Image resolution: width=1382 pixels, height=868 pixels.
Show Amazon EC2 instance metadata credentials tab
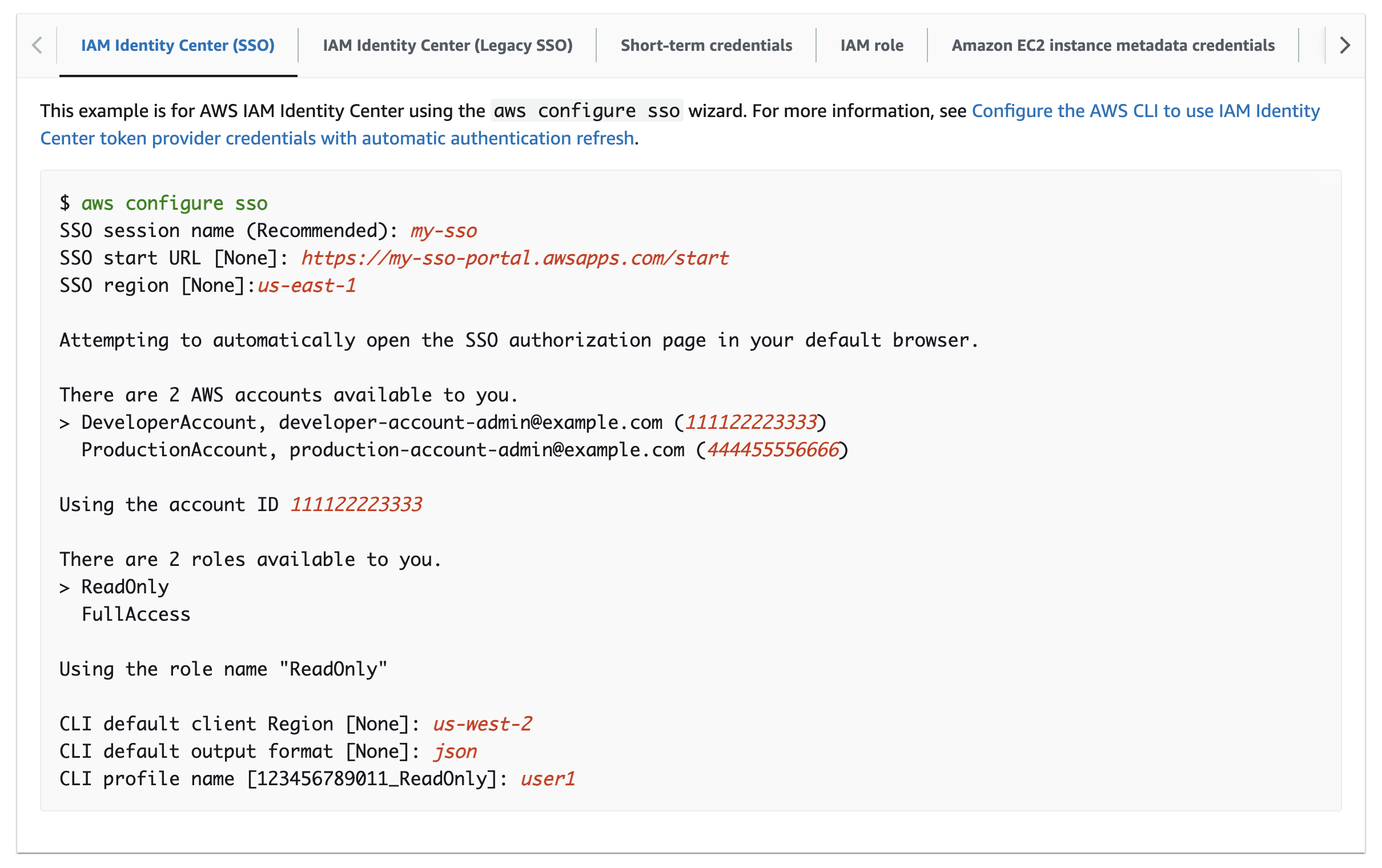[x=1113, y=45]
